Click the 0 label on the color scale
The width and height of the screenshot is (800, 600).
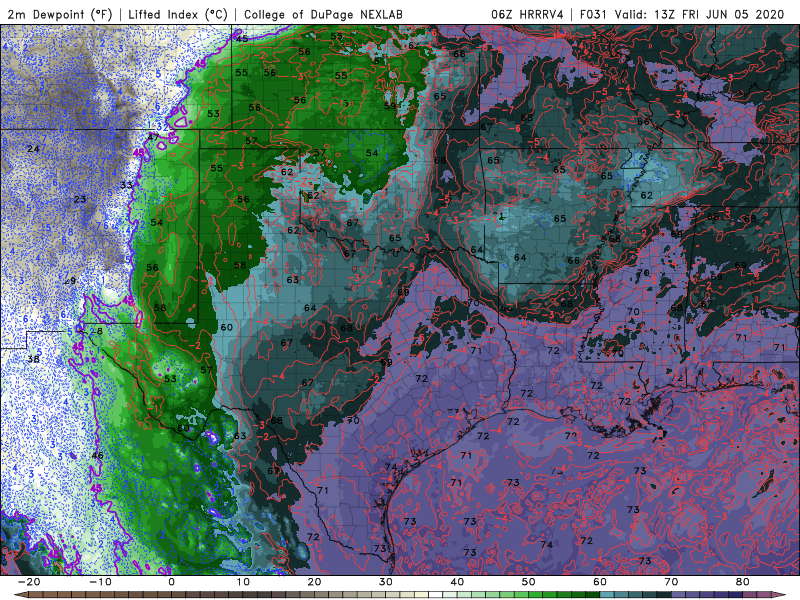(x=171, y=582)
